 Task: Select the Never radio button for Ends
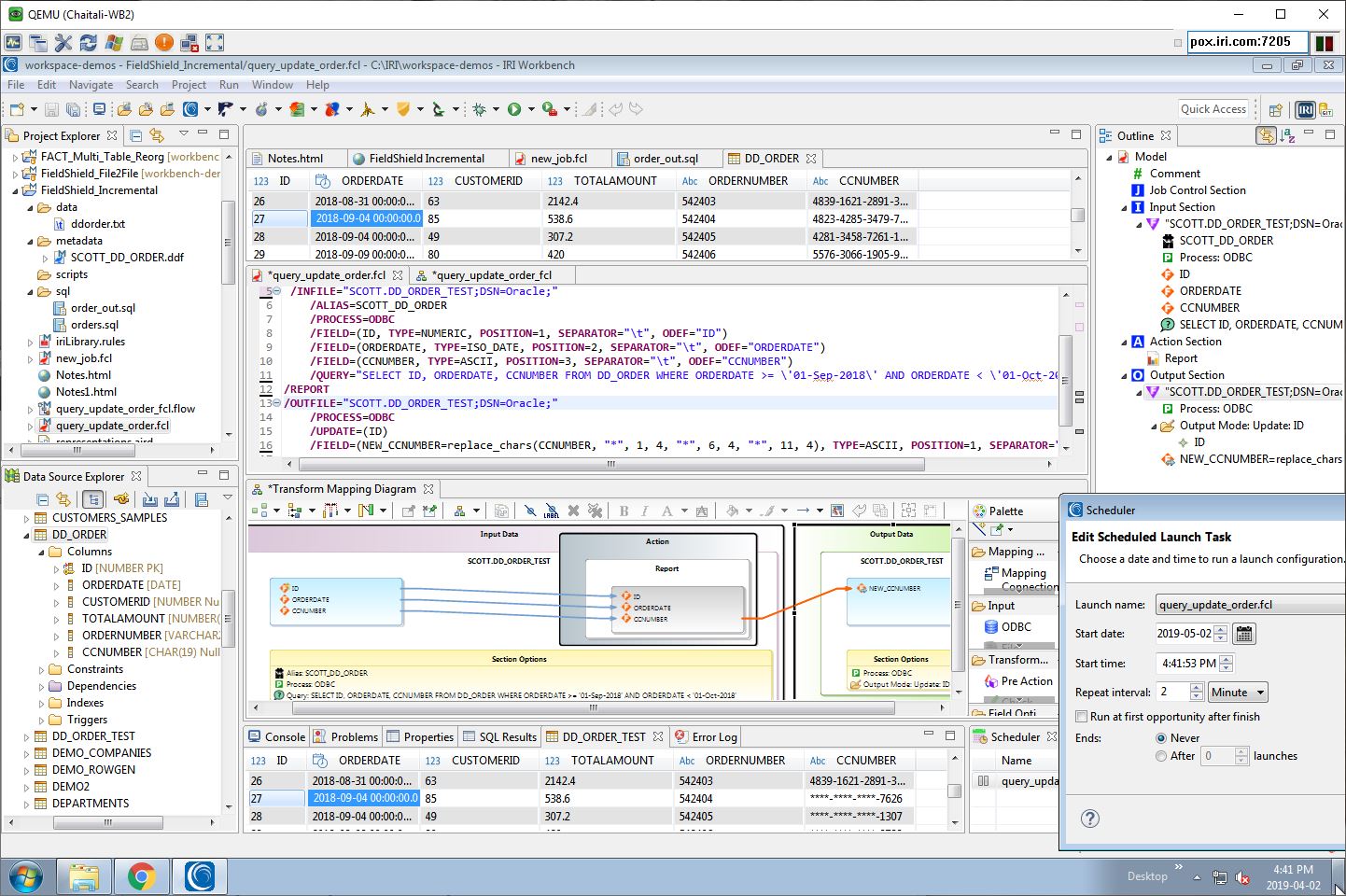click(x=1161, y=738)
